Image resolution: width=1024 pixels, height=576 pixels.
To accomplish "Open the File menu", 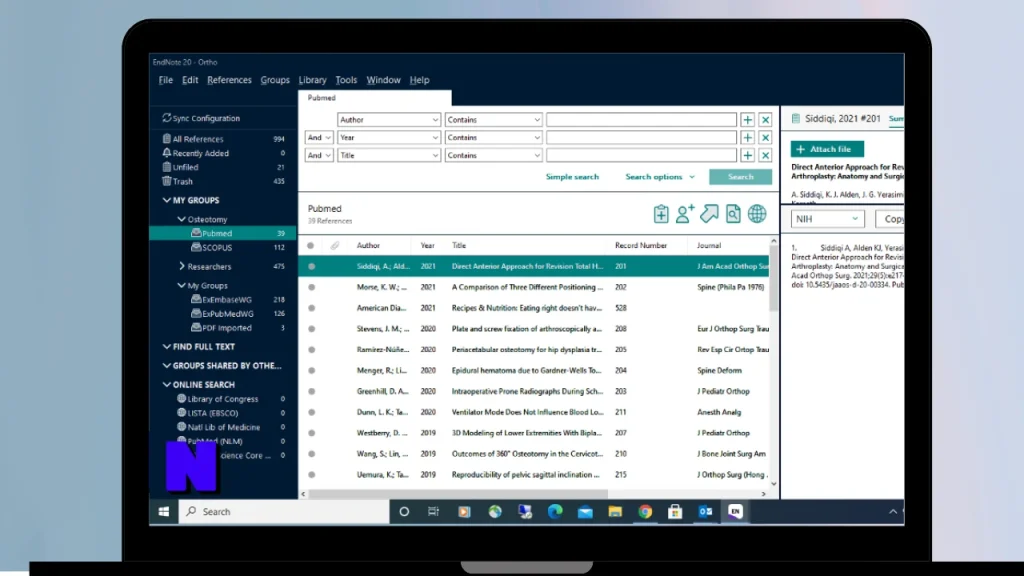I will (x=166, y=80).
